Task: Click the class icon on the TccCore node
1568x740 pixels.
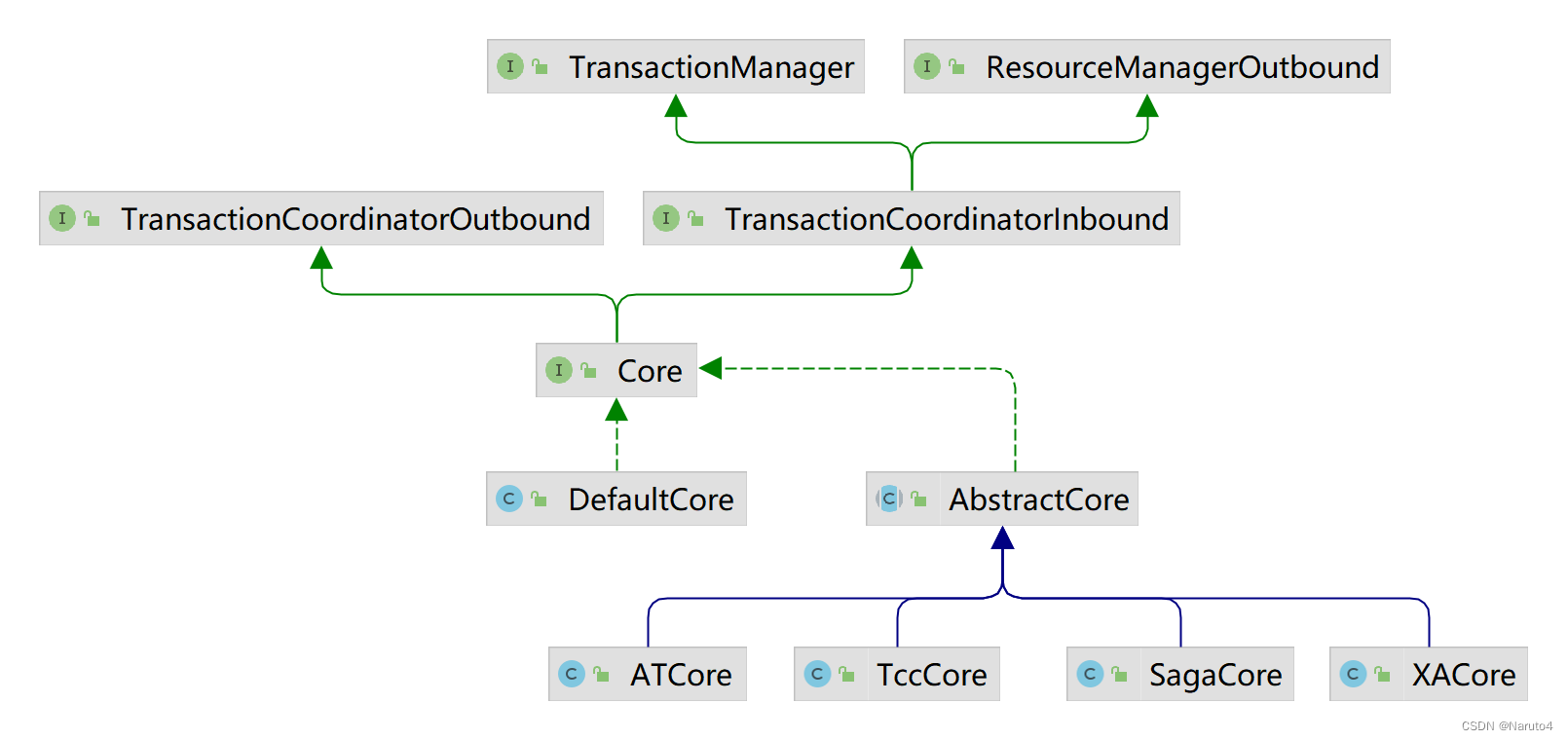Action: point(817,674)
